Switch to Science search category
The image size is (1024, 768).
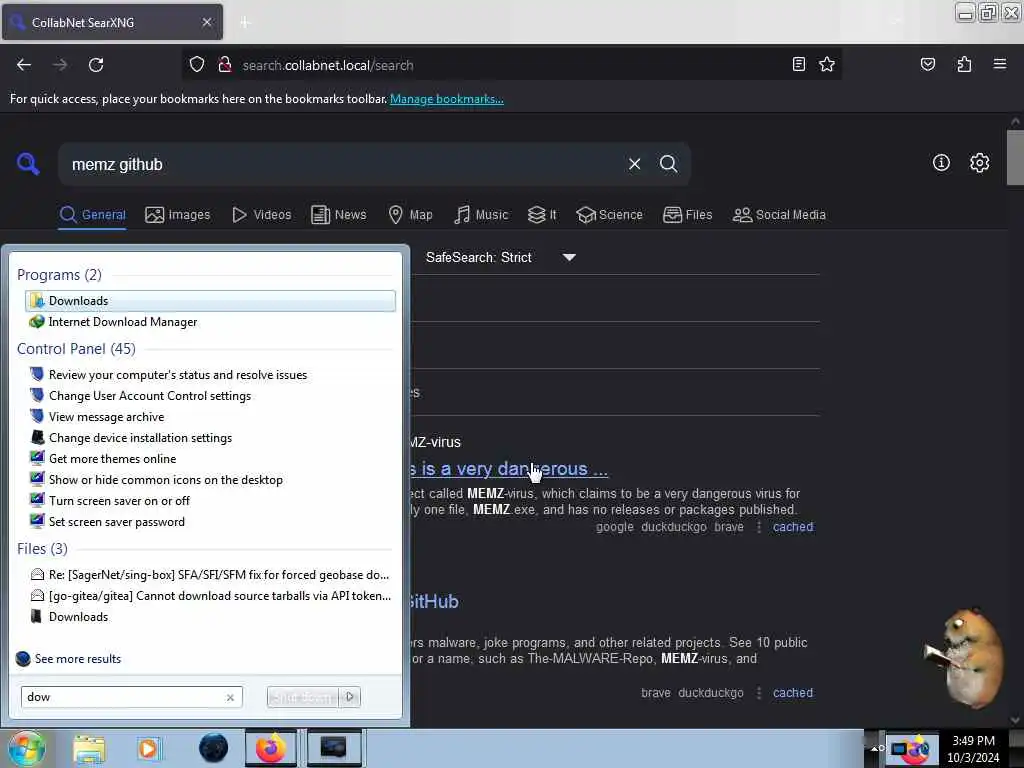coord(609,215)
